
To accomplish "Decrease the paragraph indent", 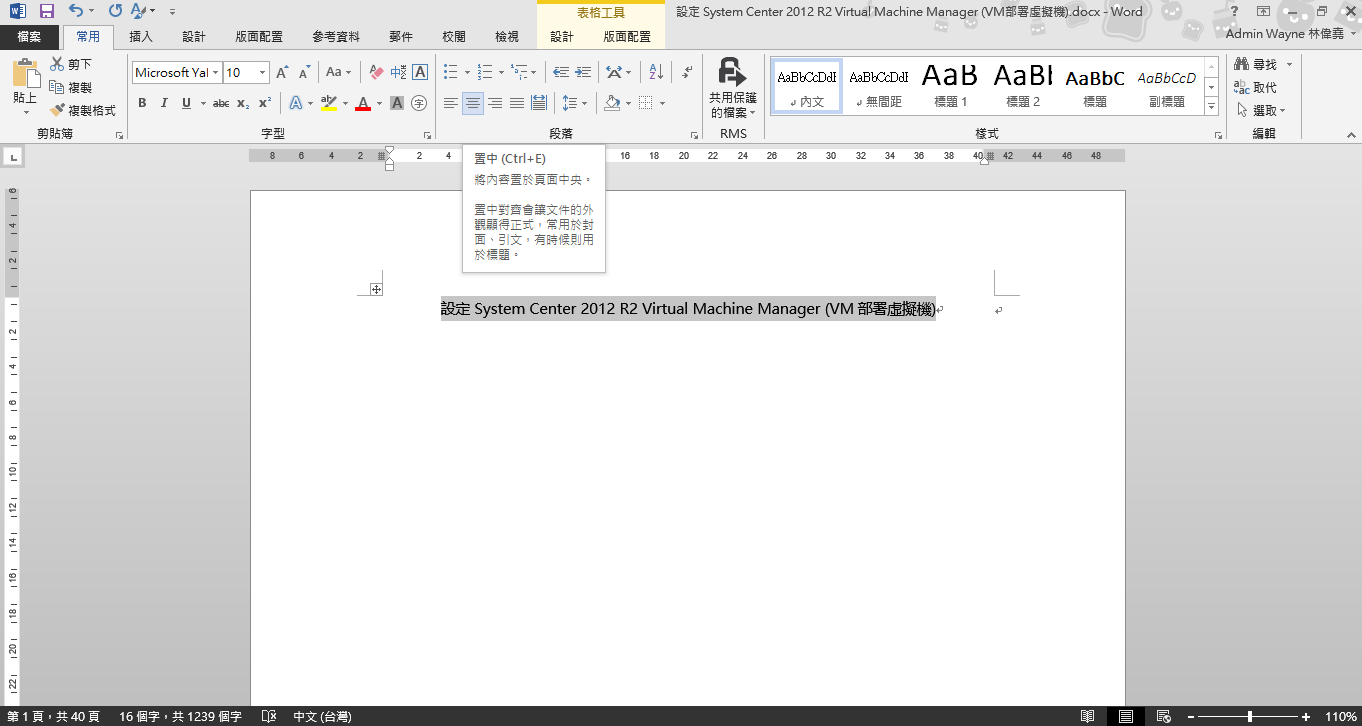I will click(x=560, y=72).
